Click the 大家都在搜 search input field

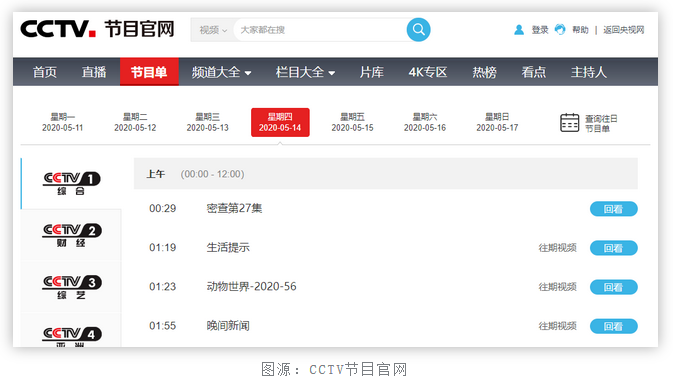pos(320,30)
